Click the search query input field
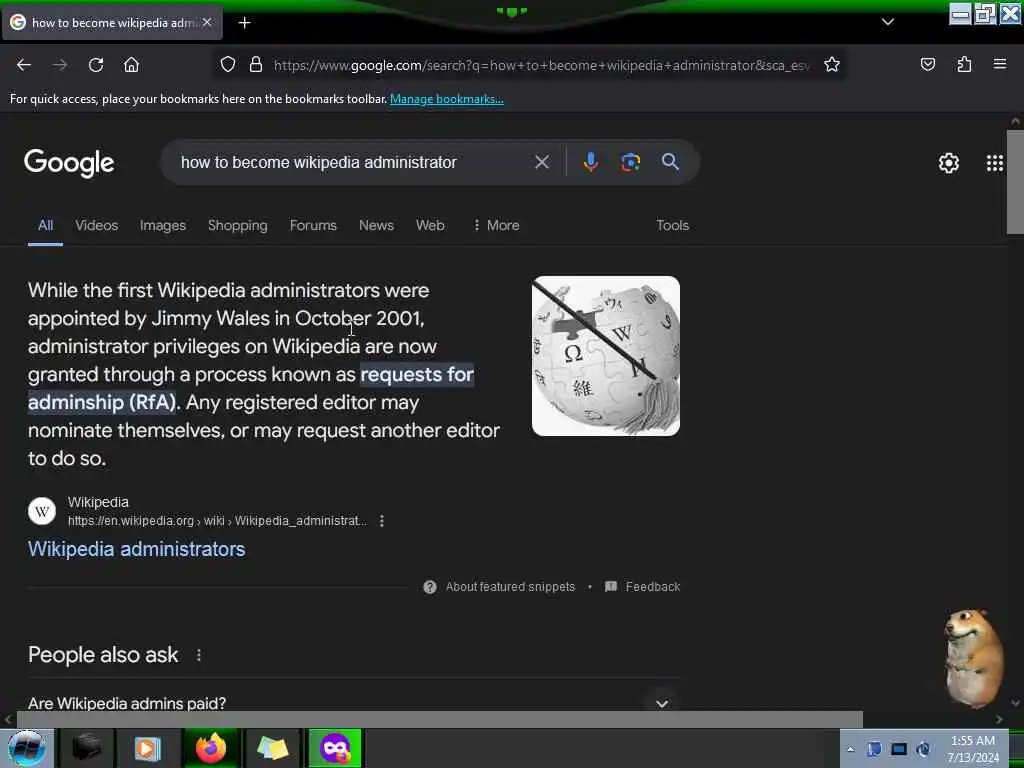This screenshot has width=1024, height=768. 353,162
